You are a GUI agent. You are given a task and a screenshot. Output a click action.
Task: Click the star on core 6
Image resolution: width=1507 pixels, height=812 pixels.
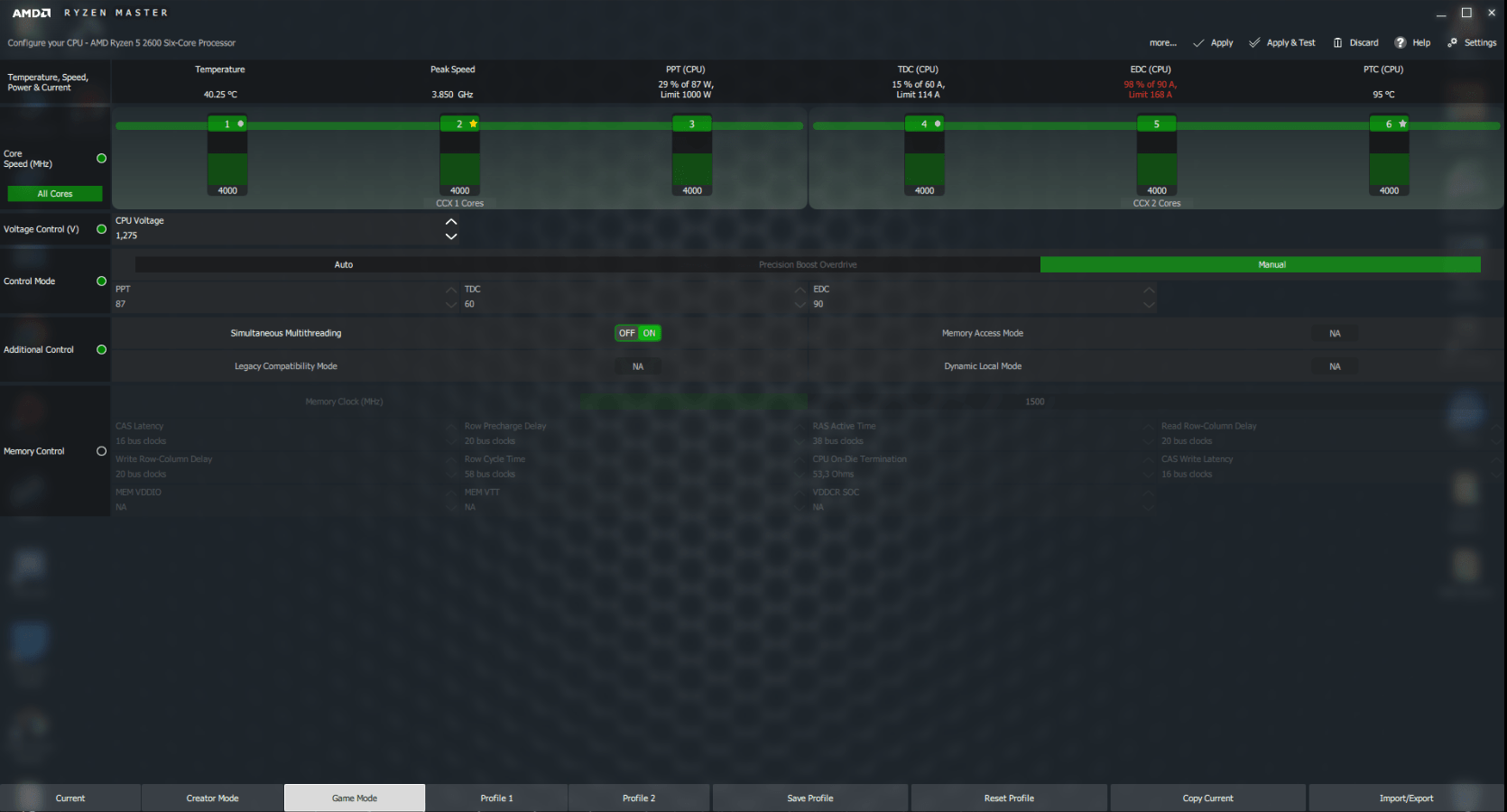click(x=1403, y=124)
